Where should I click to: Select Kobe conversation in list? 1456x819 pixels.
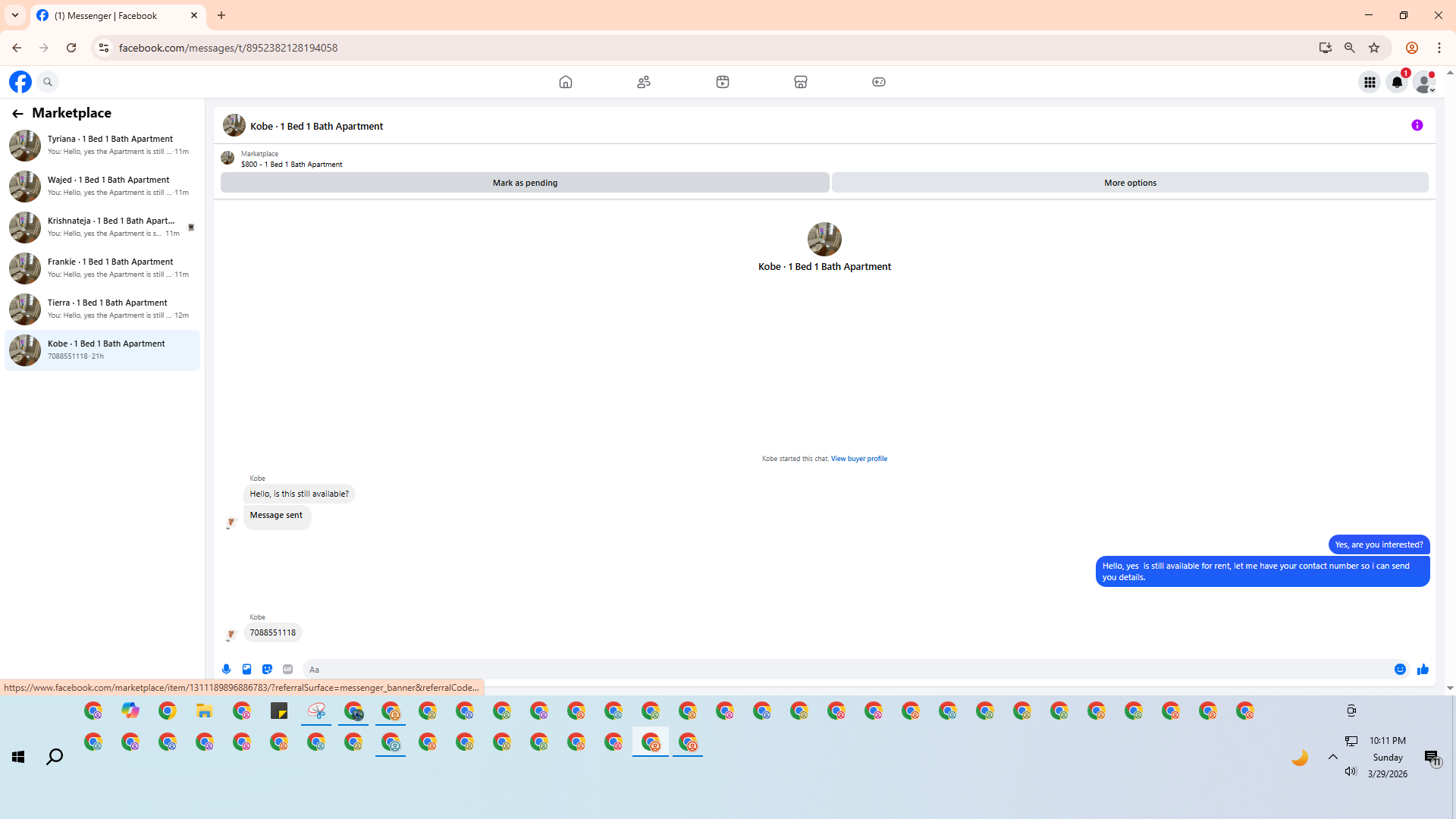coord(102,350)
